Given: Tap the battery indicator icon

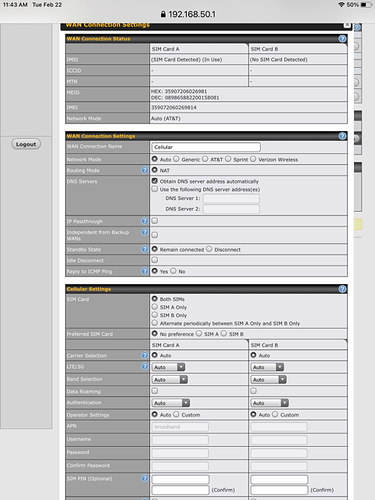Looking at the screenshot, I should pos(366,5).
